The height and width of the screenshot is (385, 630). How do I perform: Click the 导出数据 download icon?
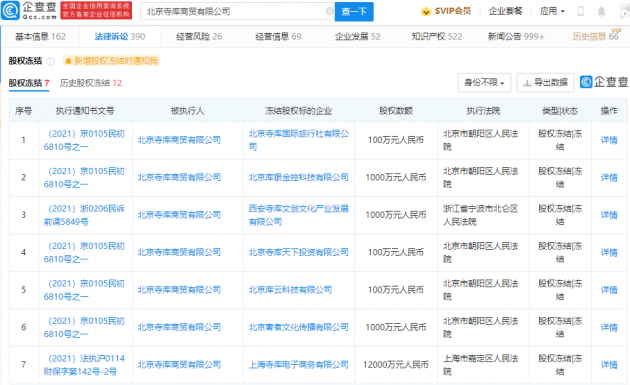pyautogui.click(x=527, y=83)
